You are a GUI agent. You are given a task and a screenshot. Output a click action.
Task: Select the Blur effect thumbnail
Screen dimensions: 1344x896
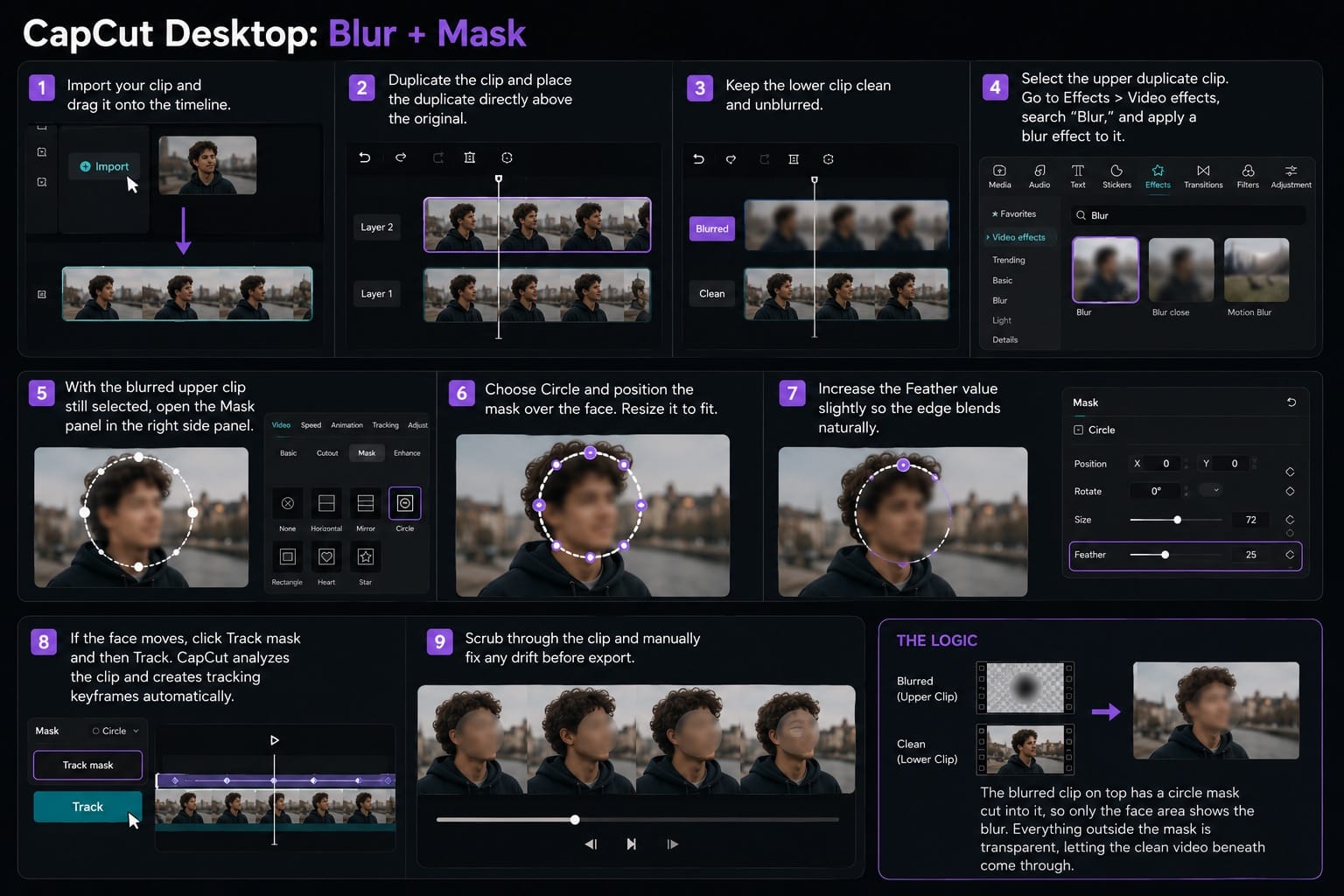(1105, 269)
